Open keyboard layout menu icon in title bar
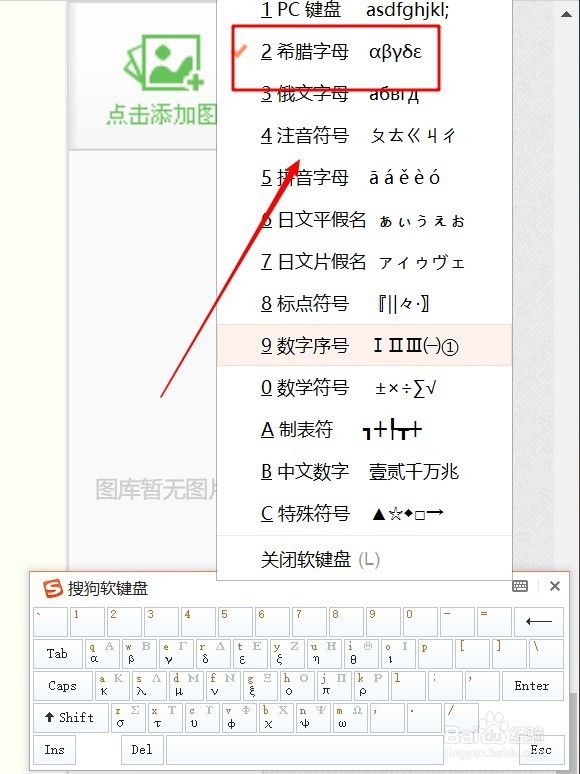 tap(520, 586)
